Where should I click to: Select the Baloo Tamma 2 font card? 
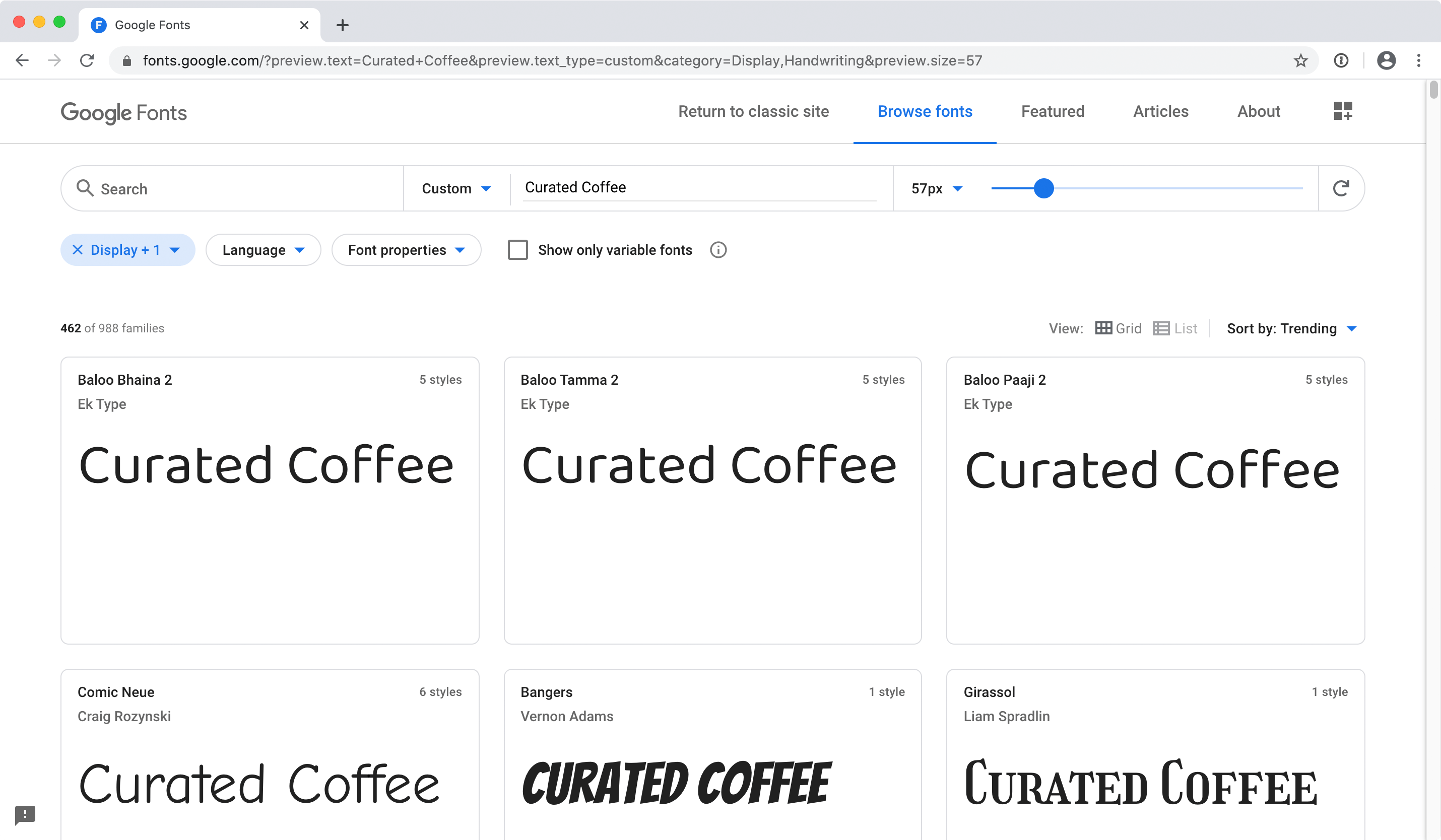point(712,501)
